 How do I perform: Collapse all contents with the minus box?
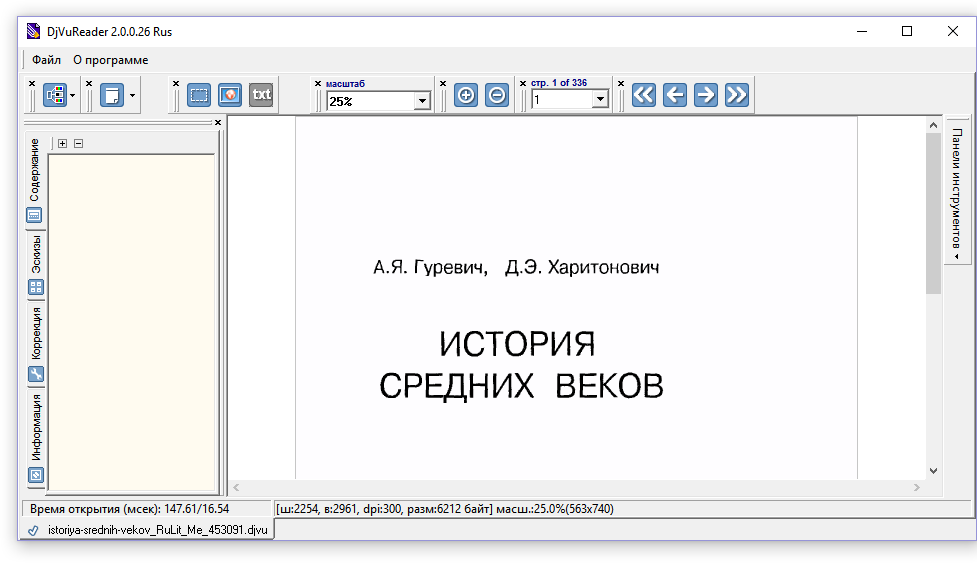[x=79, y=143]
